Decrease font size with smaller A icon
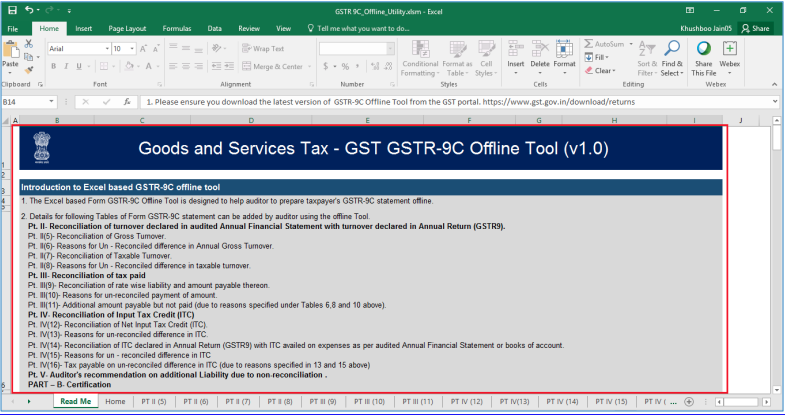 tap(156, 49)
